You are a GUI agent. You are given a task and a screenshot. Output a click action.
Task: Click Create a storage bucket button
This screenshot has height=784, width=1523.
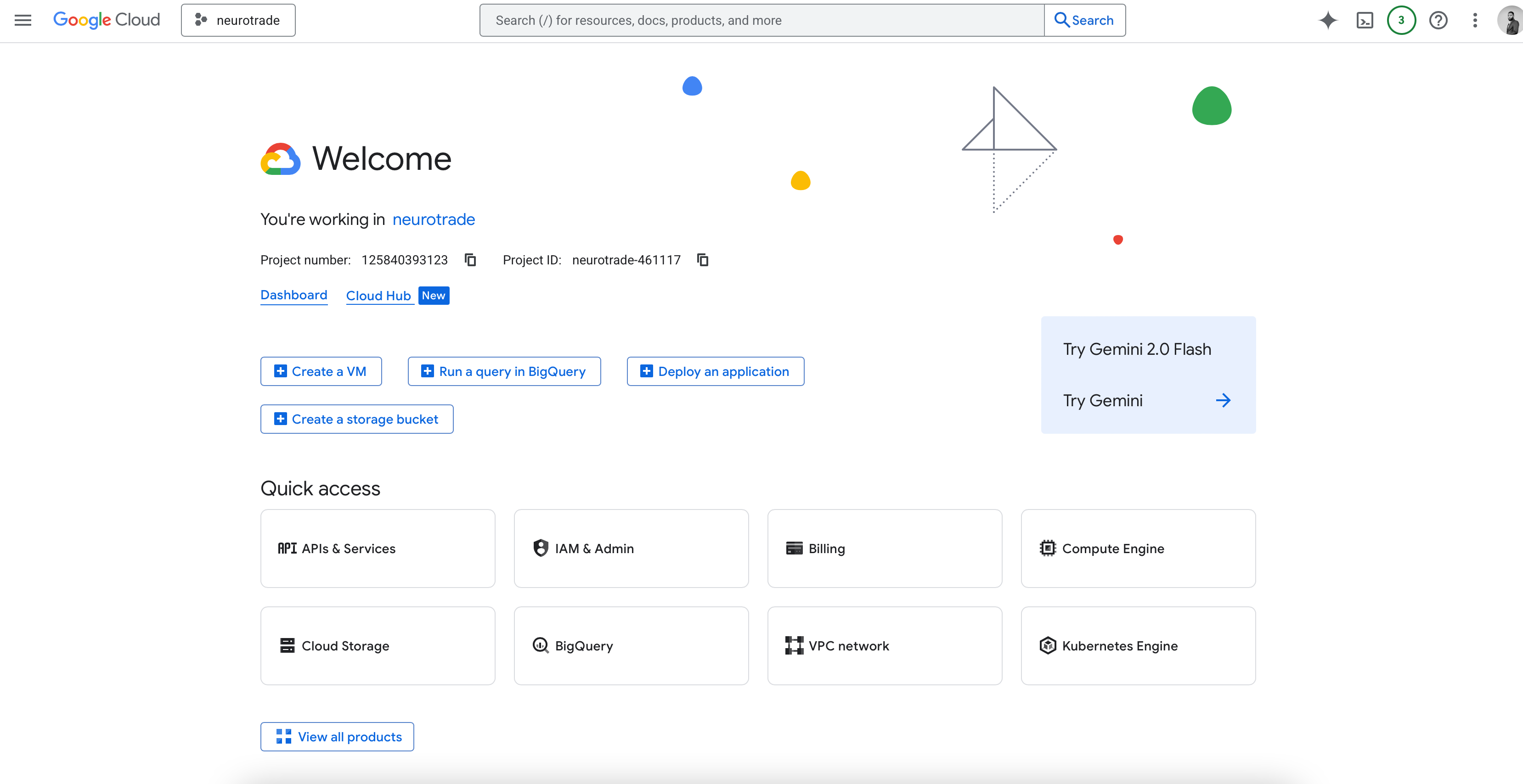[356, 419]
